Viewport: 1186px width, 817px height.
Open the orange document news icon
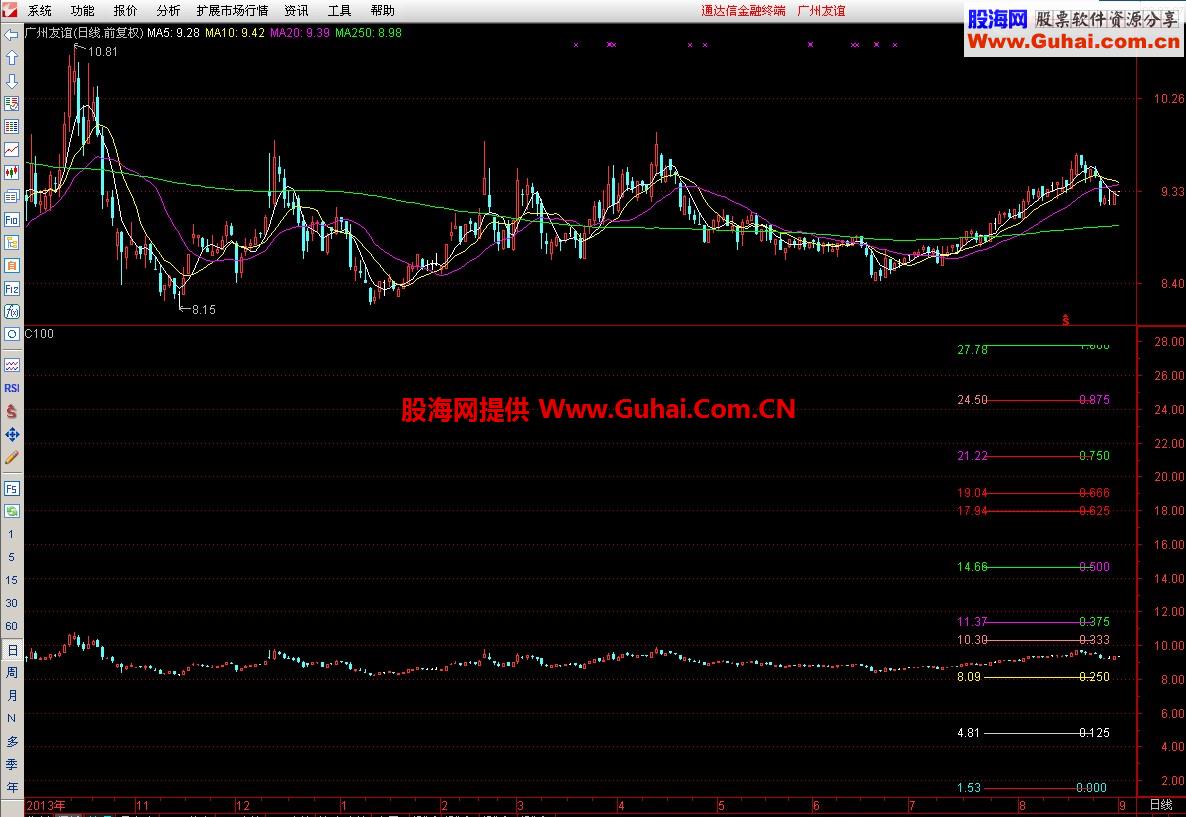pyautogui.click(x=11, y=266)
